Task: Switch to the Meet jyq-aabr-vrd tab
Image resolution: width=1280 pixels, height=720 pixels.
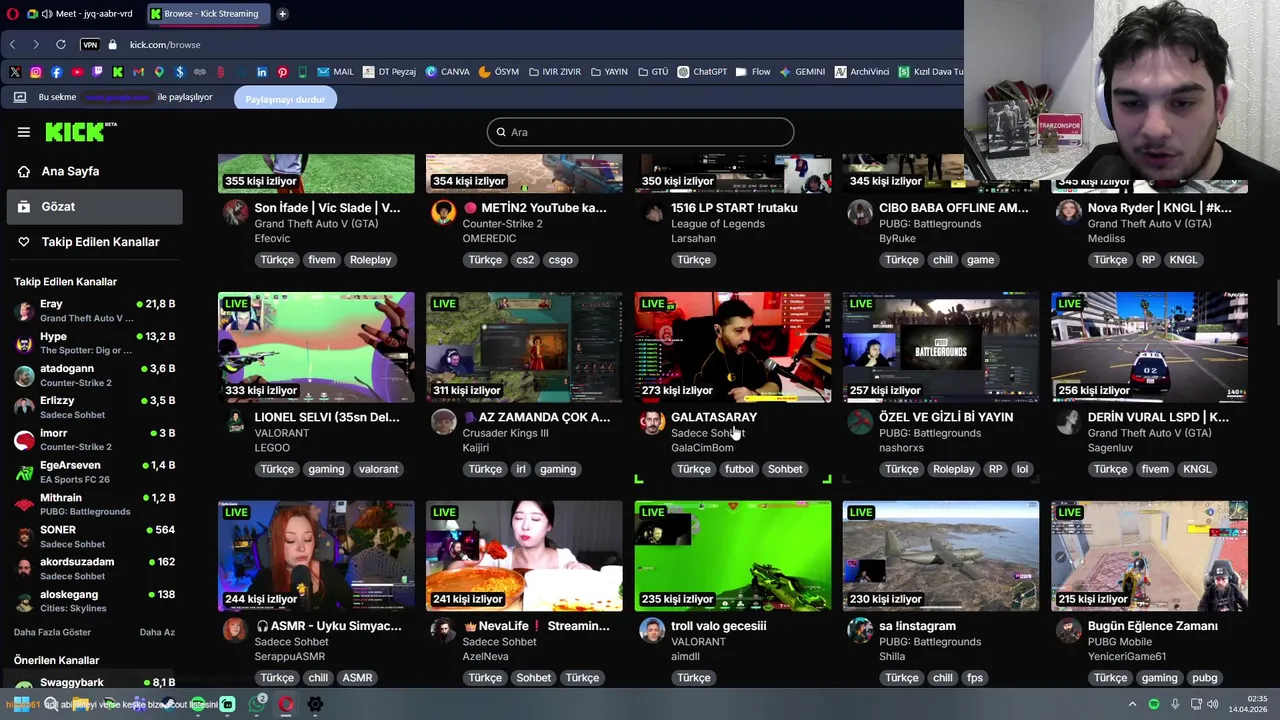Action: (79, 14)
